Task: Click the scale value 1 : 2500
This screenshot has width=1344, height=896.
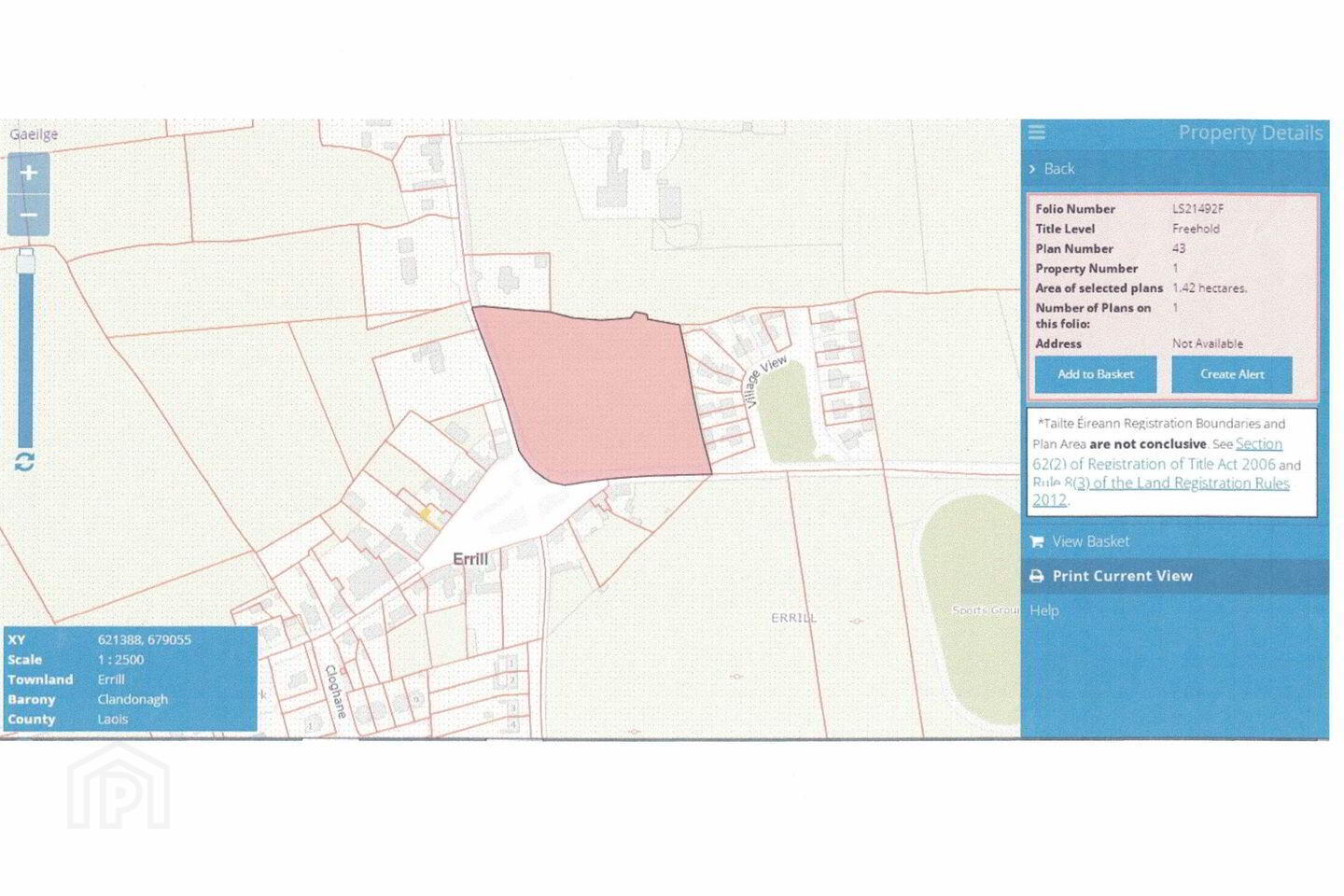Action: 120,660
